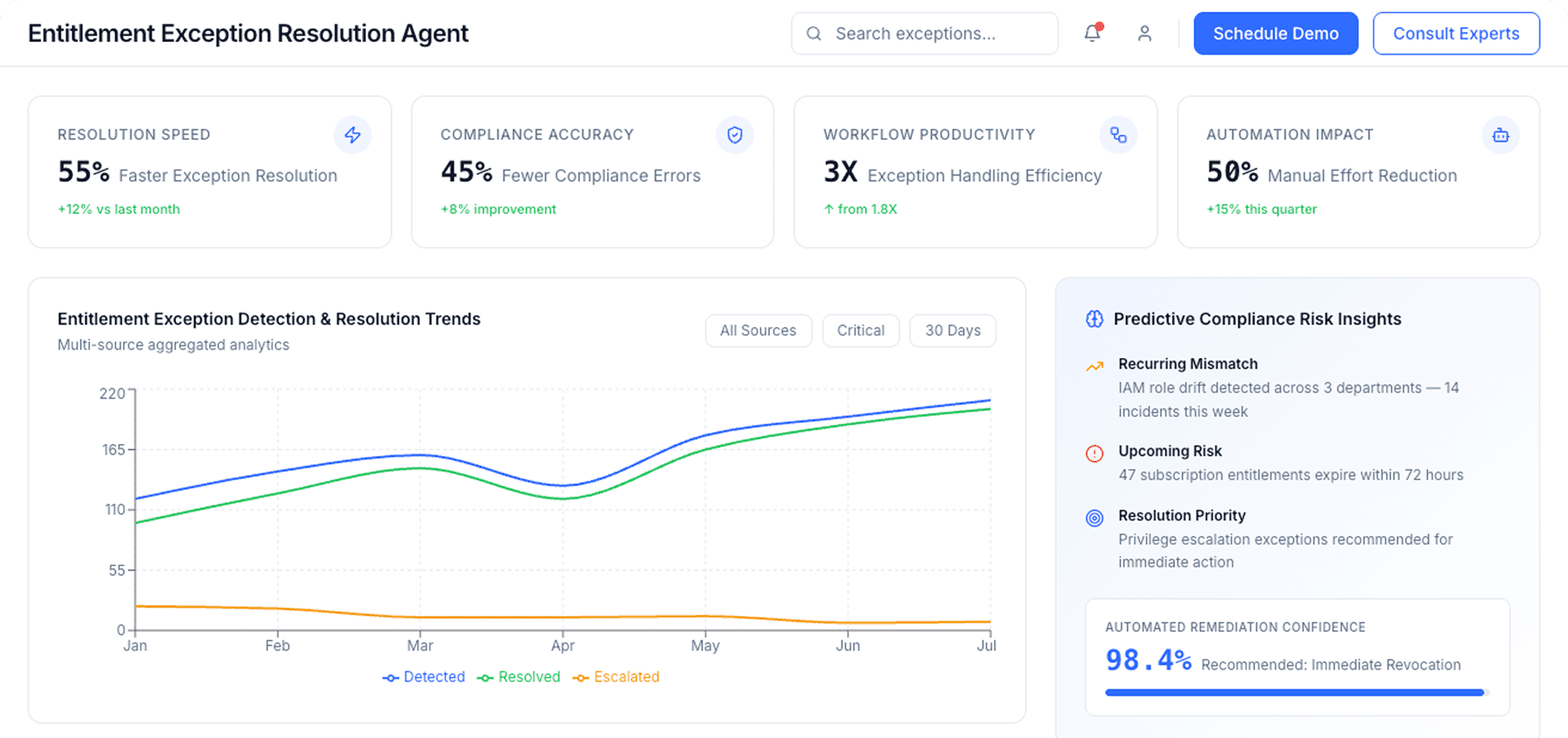Click the 'Upcoming Risk' heading
This screenshot has height=738, width=1568.
point(1170,452)
